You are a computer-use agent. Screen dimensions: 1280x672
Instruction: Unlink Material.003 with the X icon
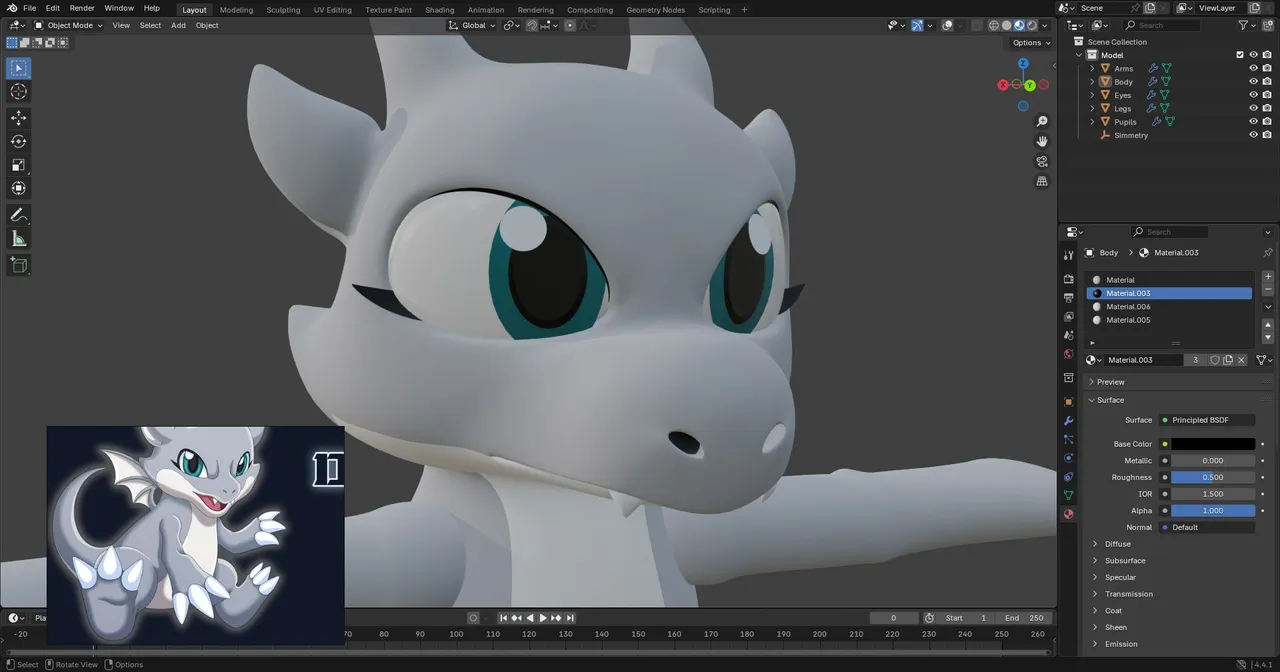tap(1241, 360)
